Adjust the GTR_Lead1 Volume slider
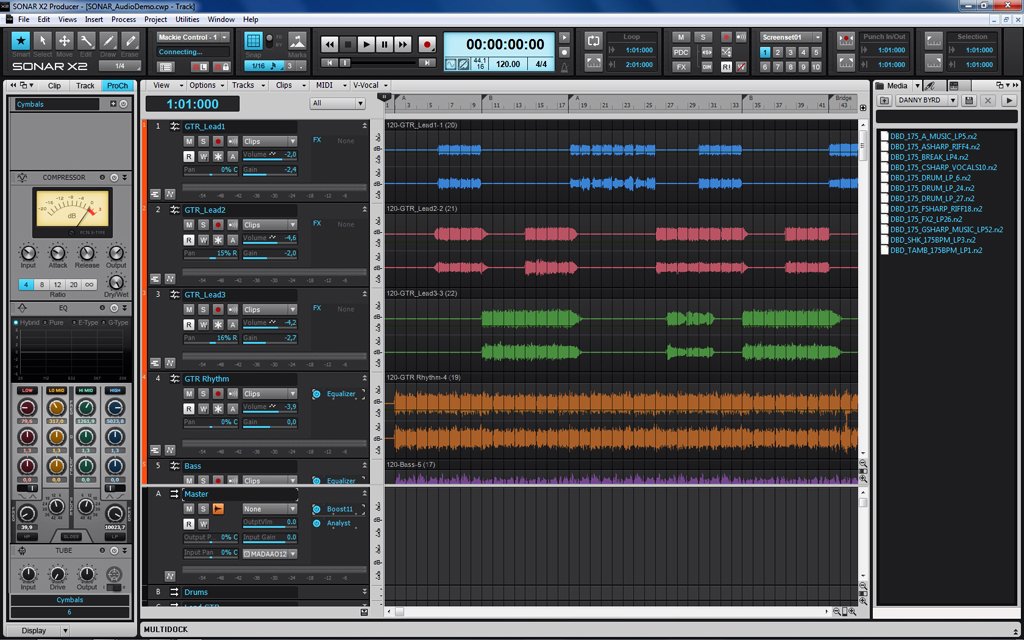 (270, 155)
